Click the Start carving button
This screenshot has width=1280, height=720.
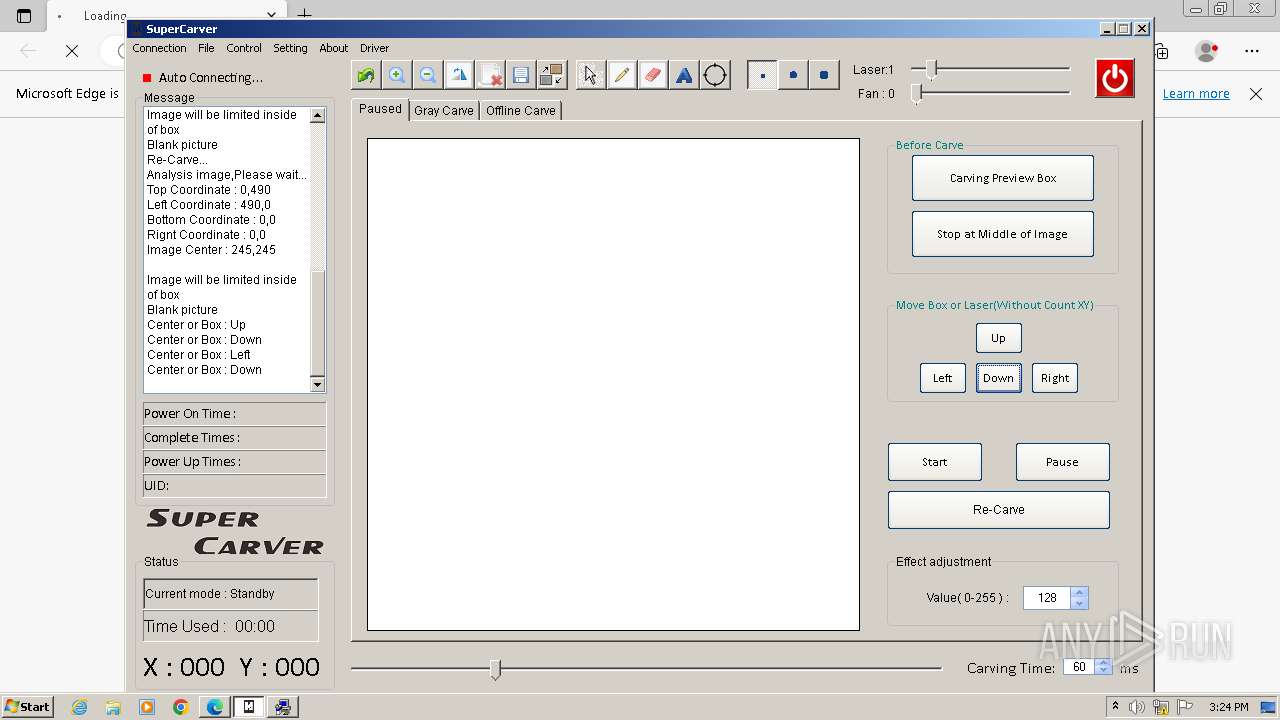click(x=935, y=462)
